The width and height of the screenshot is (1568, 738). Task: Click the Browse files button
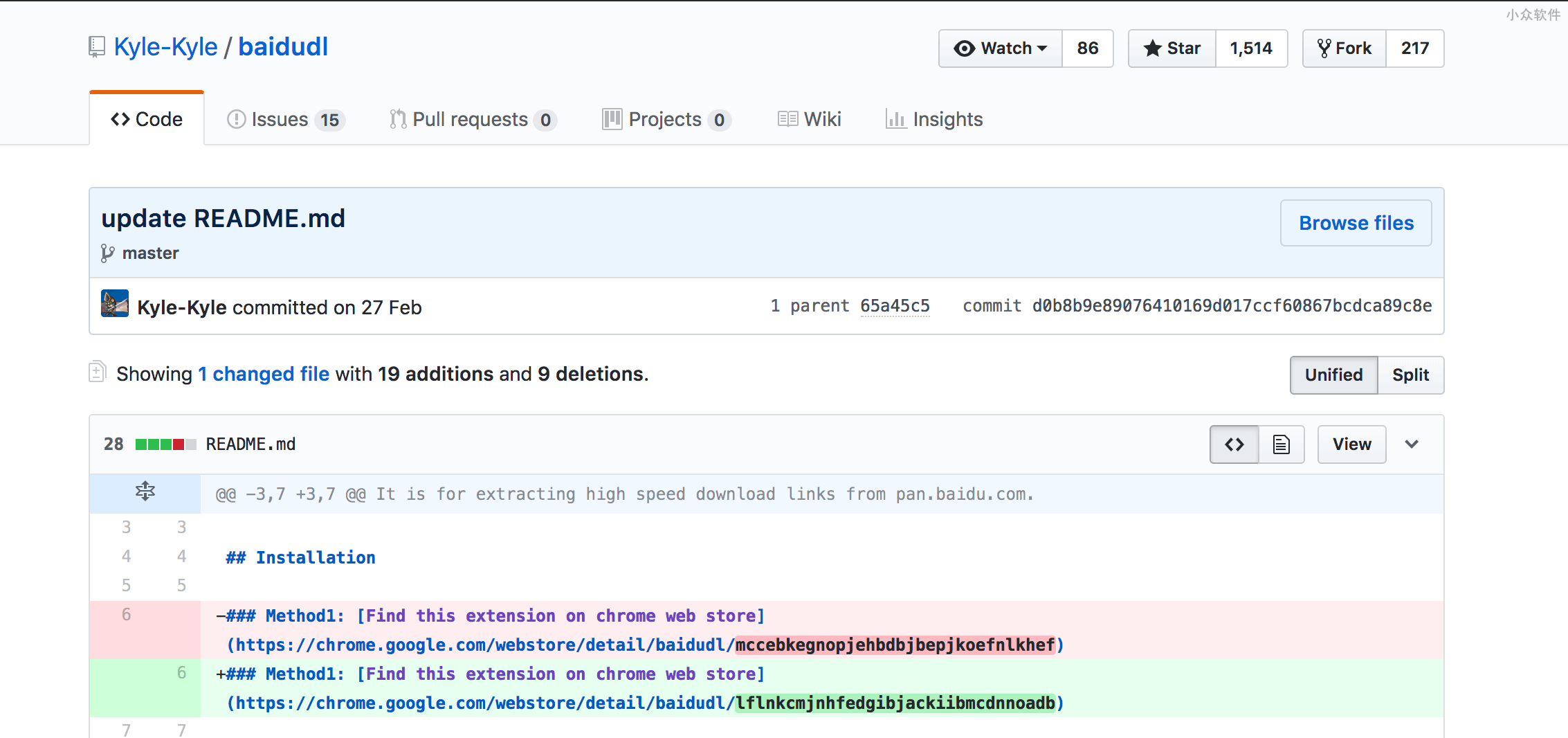point(1356,223)
